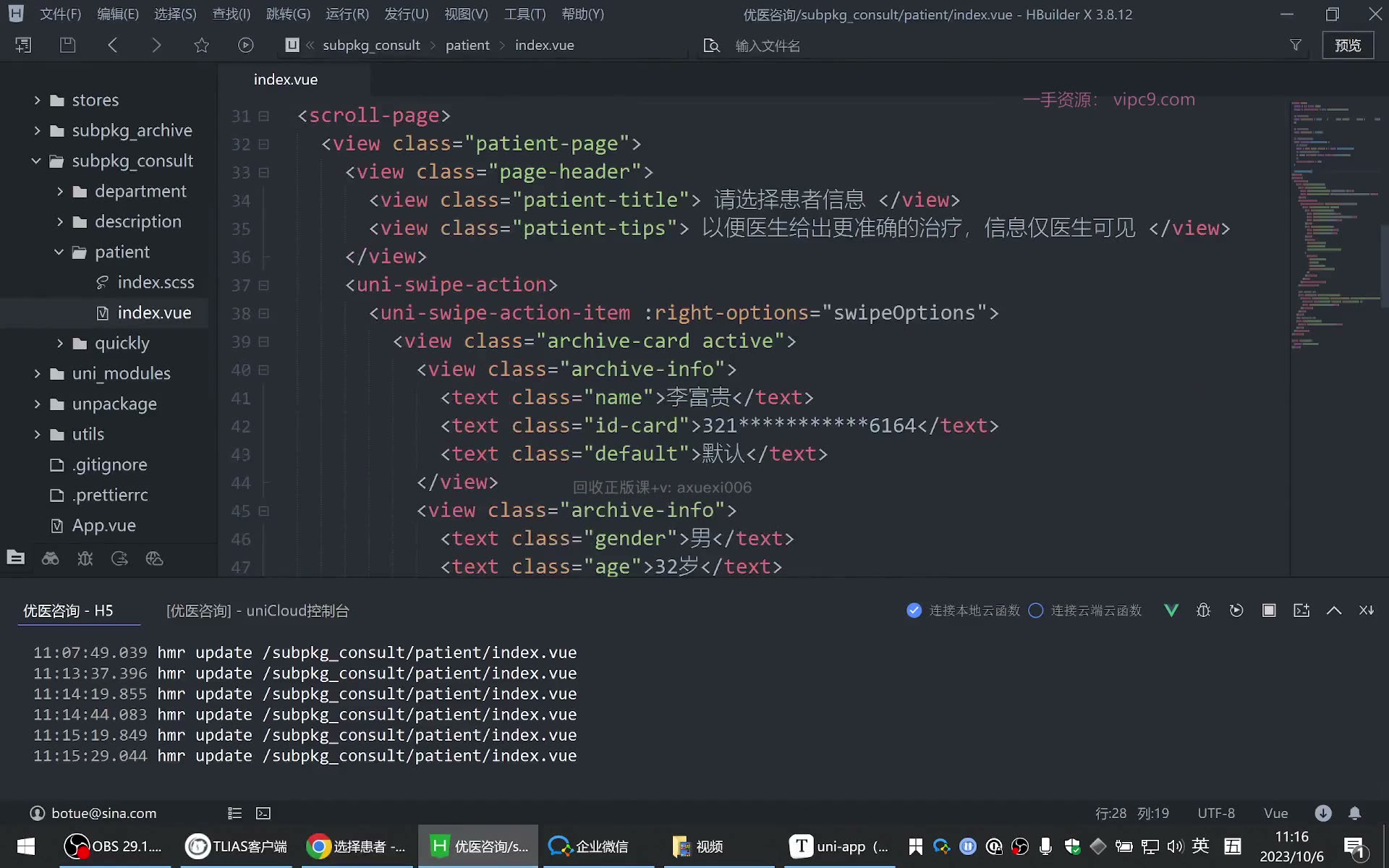Image resolution: width=1389 pixels, height=868 pixels.
Task: Click the notification bell in status bar
Action: click(x=1355, y=813)
